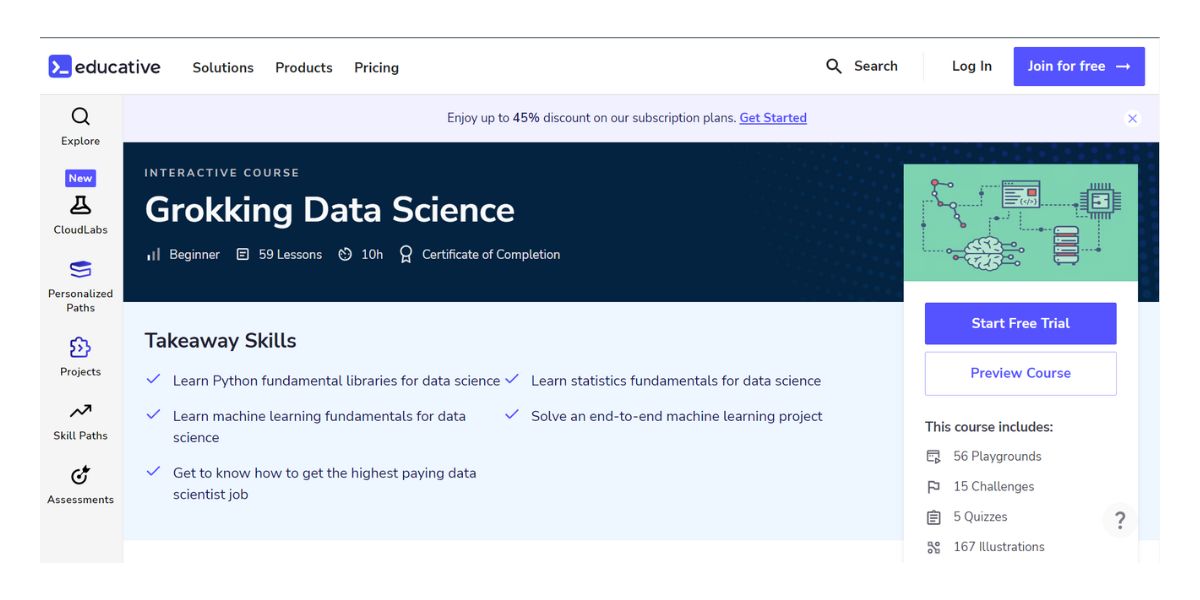1200x600 pixels.
Task: Click the 10h clock icon
Action: click(345, 255)
